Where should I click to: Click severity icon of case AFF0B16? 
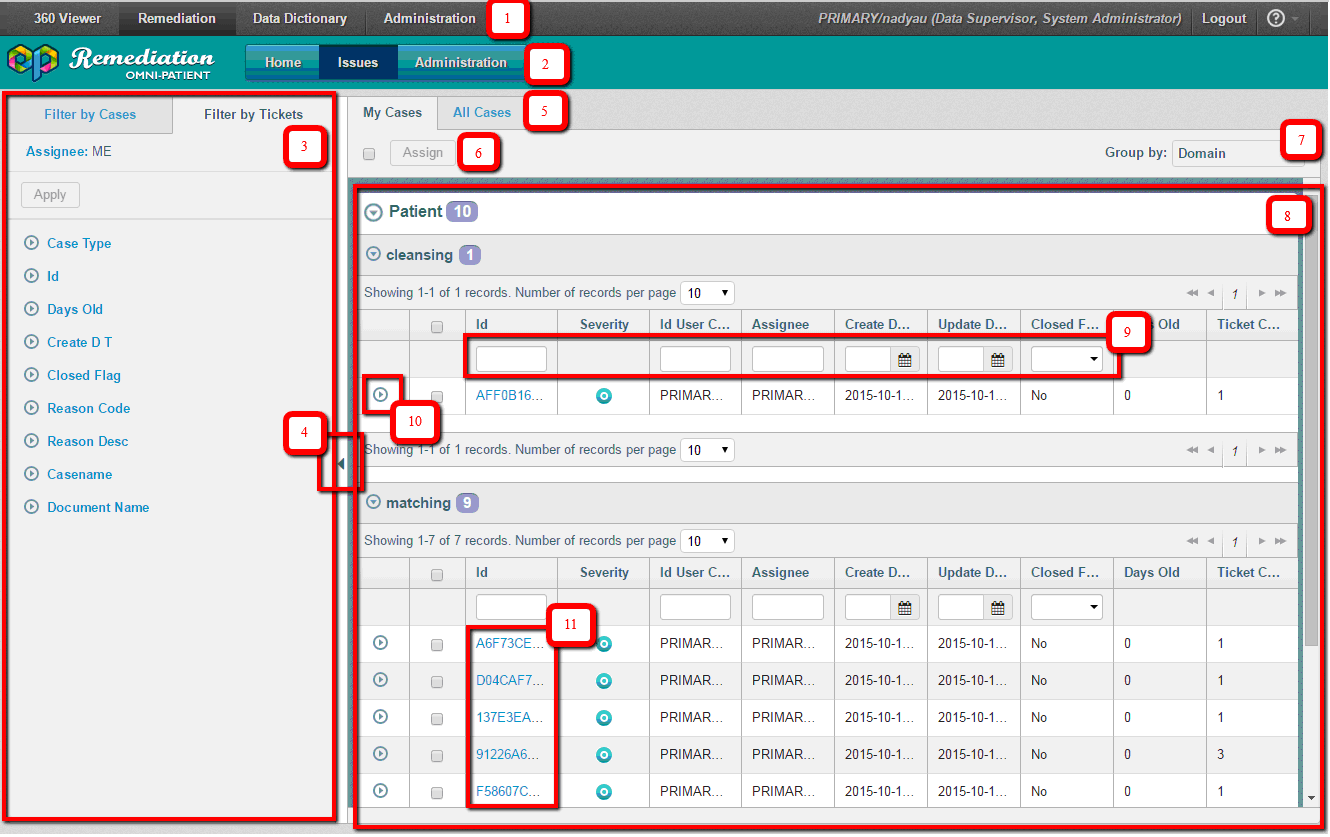point(604,396)
